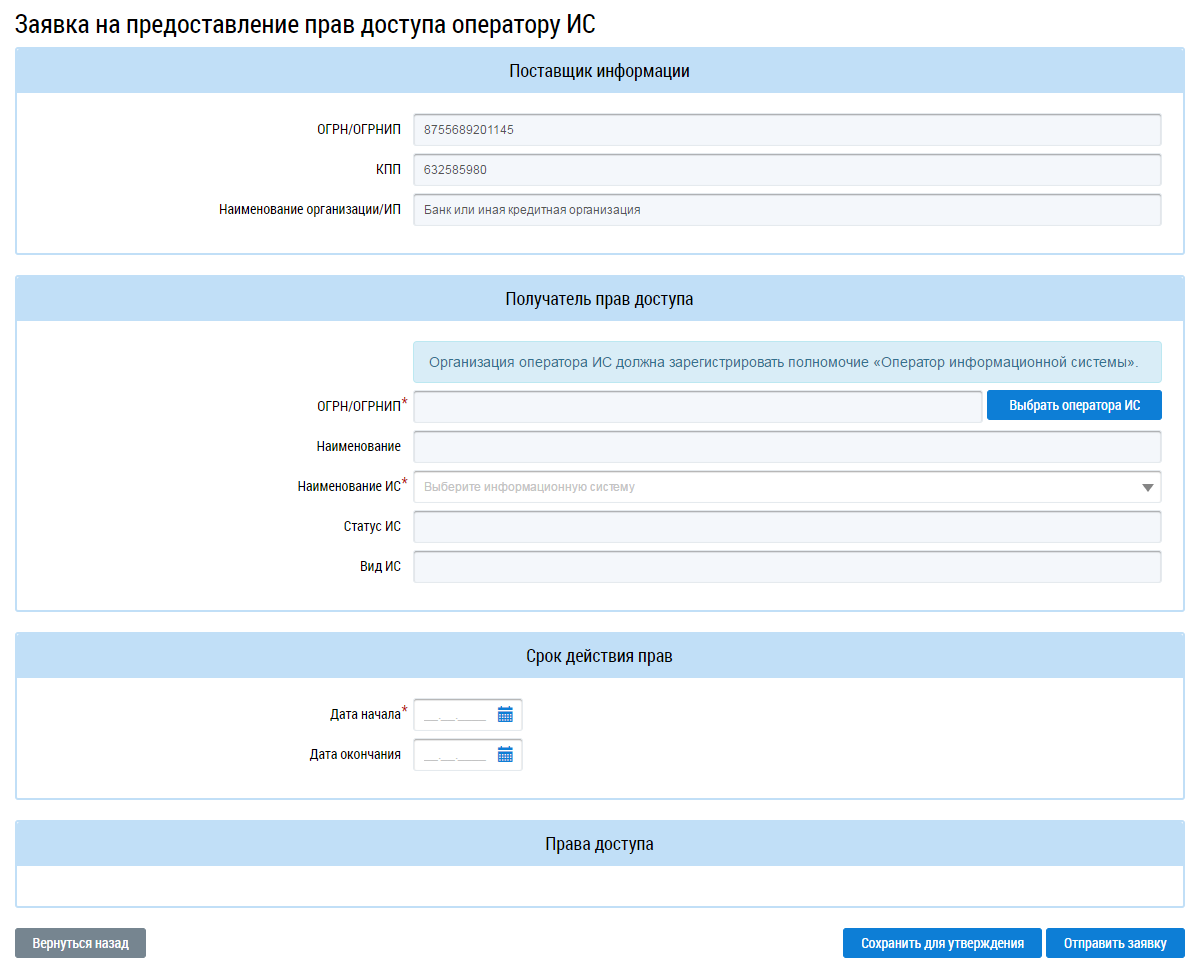Click the Права доступа section header
1199x966 pixels.
point(599,844)
